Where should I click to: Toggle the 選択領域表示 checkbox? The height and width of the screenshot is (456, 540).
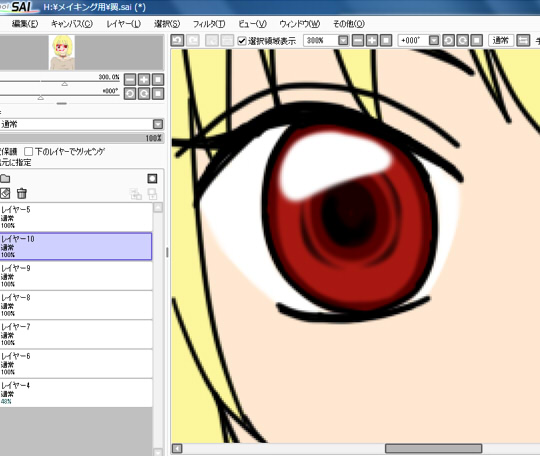242,41
